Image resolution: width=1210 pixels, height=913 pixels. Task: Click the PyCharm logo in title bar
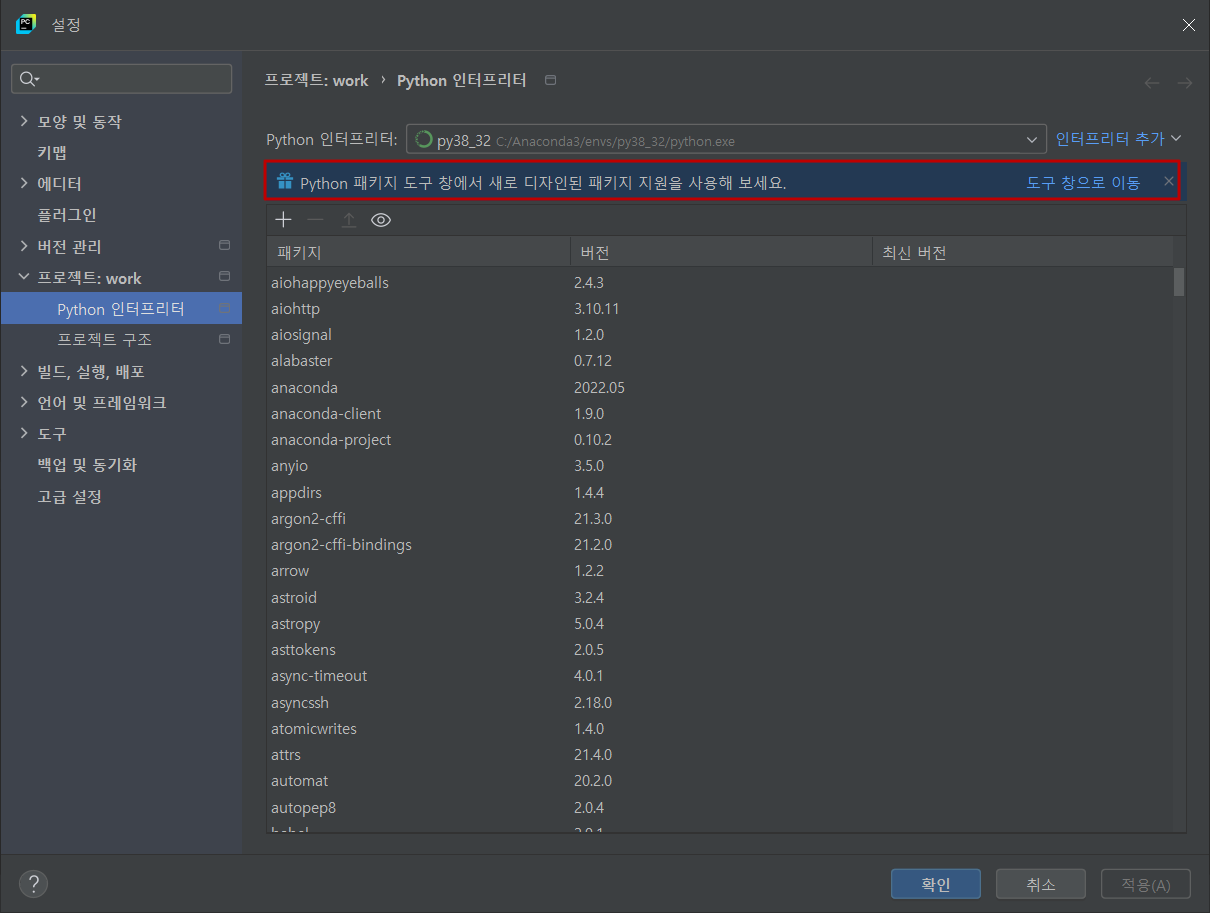(26, 24)
